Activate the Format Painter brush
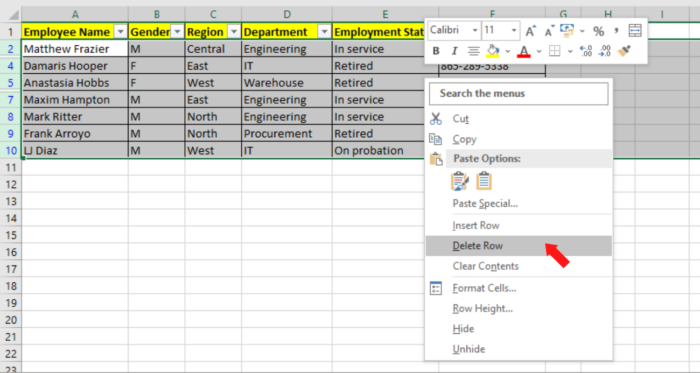Screen dimensions: 700x373 (x=624, y=51)
